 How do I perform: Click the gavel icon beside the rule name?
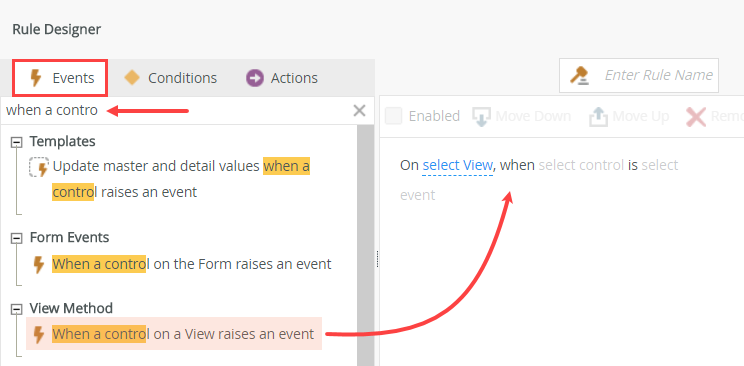[x=579, y=75]
